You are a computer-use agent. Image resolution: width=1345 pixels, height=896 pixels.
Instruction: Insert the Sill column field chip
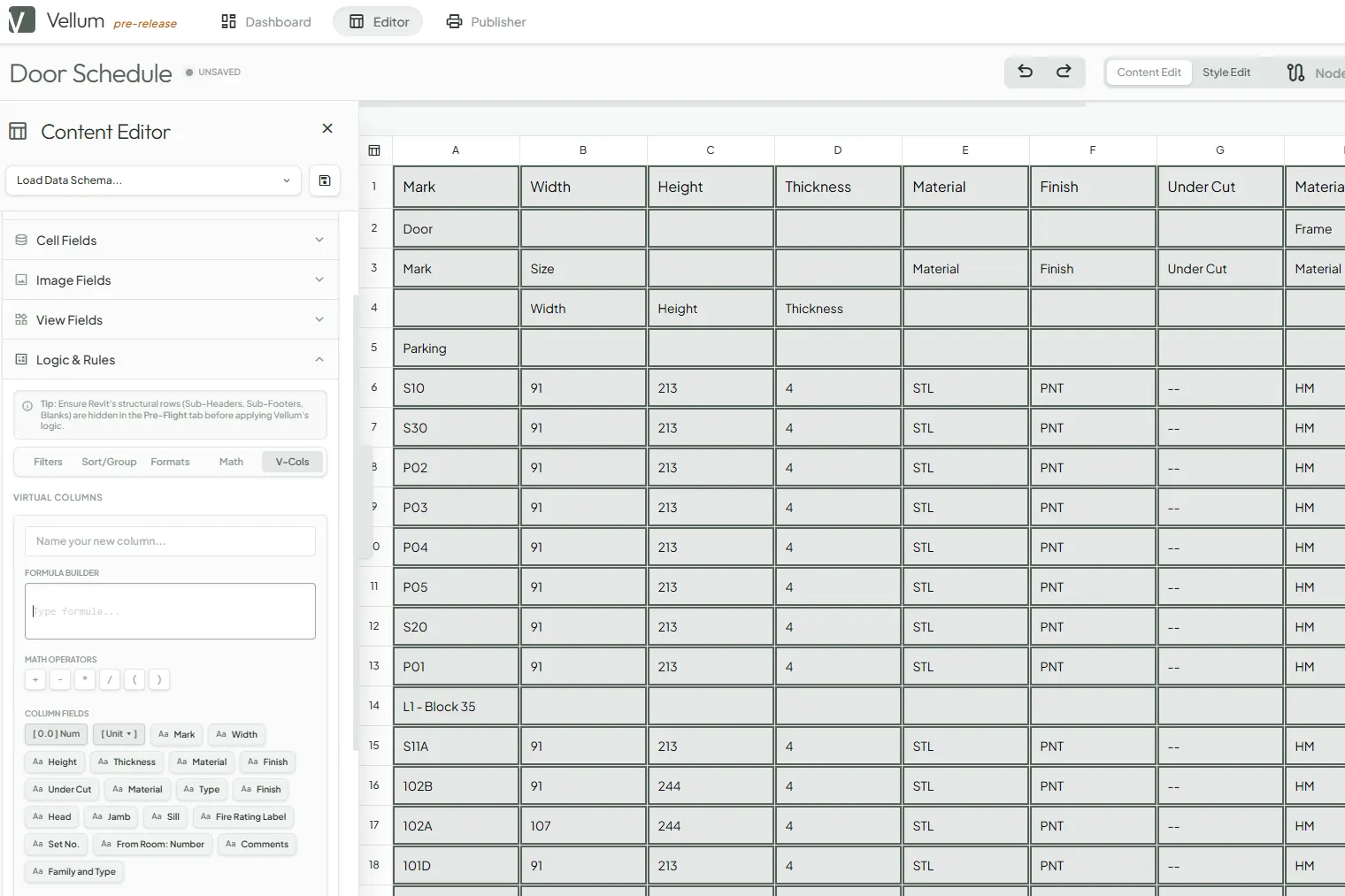pos(165,816)
